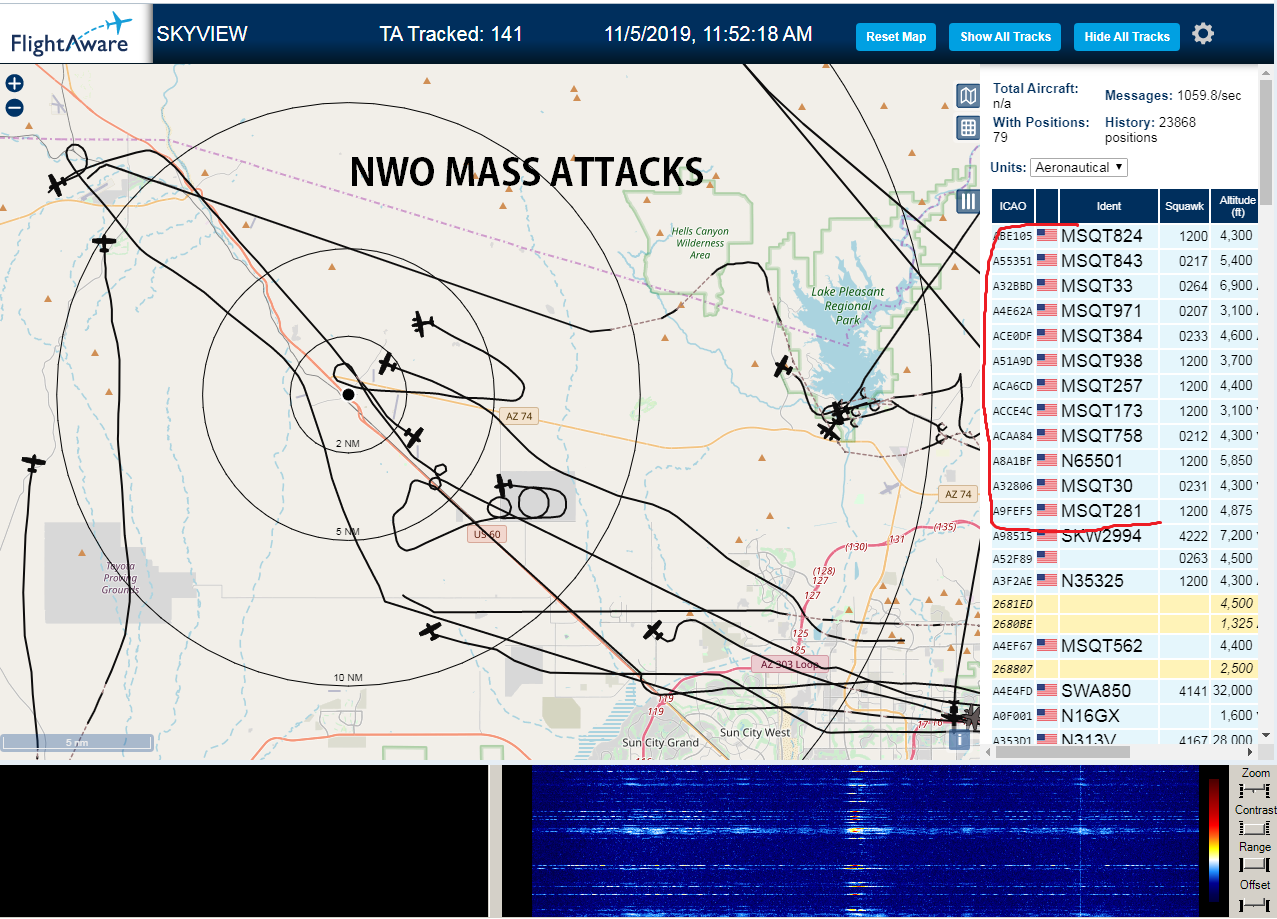
Task: Click the sidebar vertical scrollbar thumb
Action: pos(1268,140)
